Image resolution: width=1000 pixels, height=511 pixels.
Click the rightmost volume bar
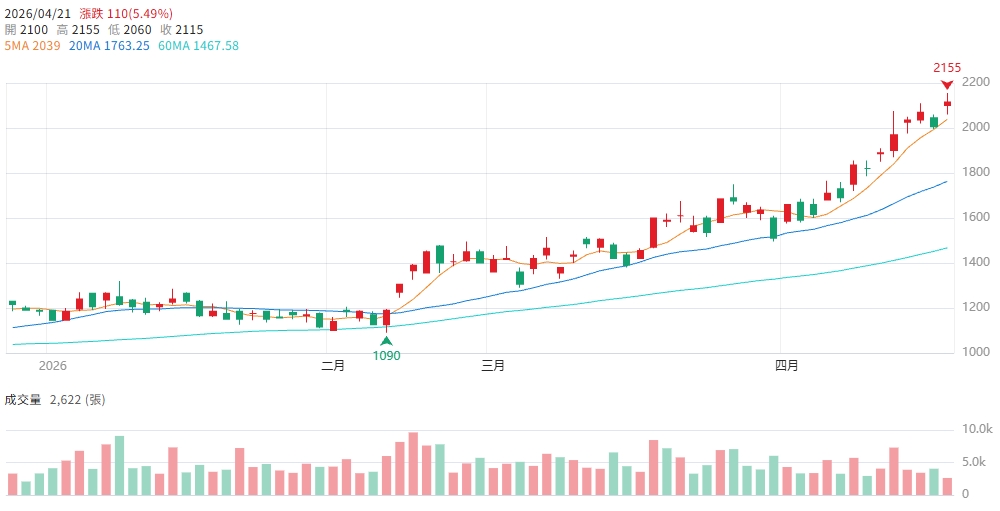pyautogui.click(x=947, y=486)
